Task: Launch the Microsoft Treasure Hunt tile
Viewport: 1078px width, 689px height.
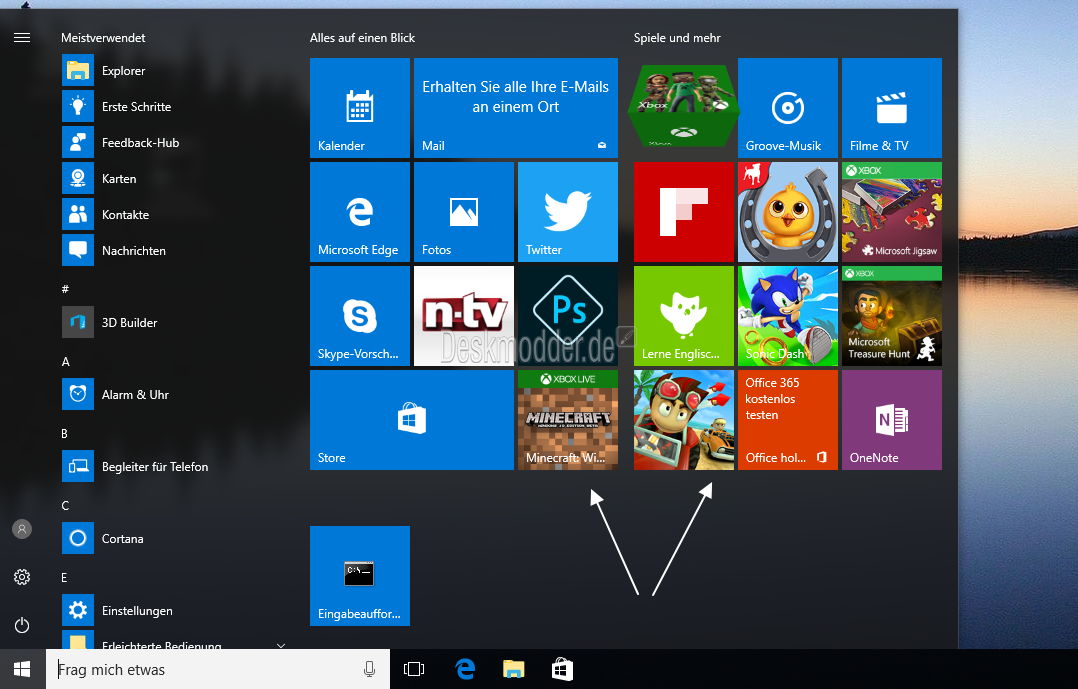Action: click(892, 316)
